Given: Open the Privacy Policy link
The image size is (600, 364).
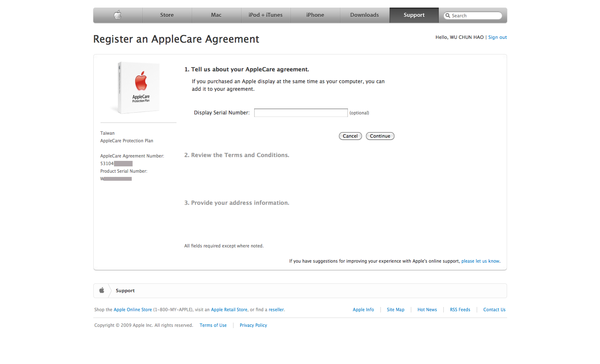Looking at the screenshot, I should click(x=253, y=325).
